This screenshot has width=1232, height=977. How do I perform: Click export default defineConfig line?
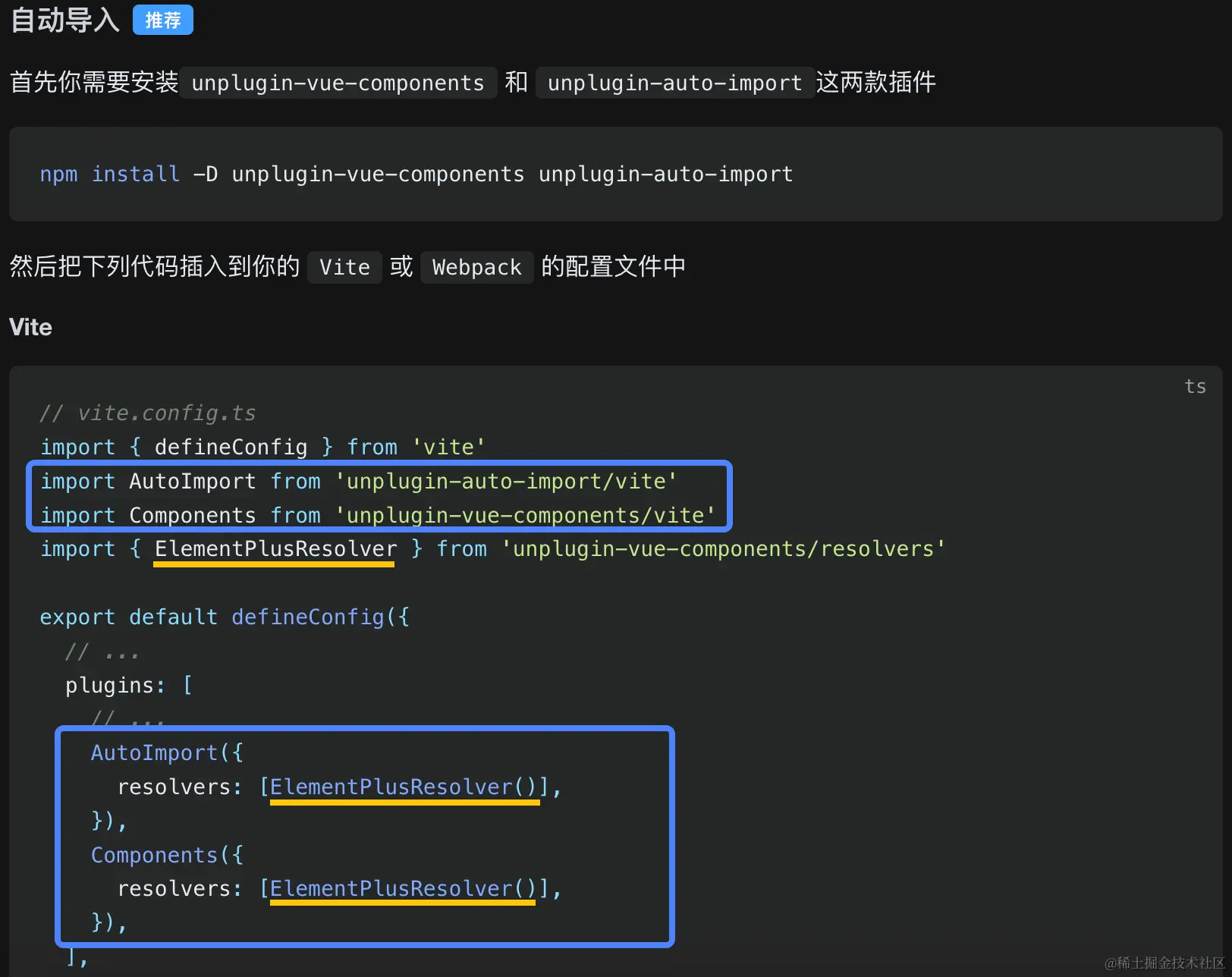(225, 617)
